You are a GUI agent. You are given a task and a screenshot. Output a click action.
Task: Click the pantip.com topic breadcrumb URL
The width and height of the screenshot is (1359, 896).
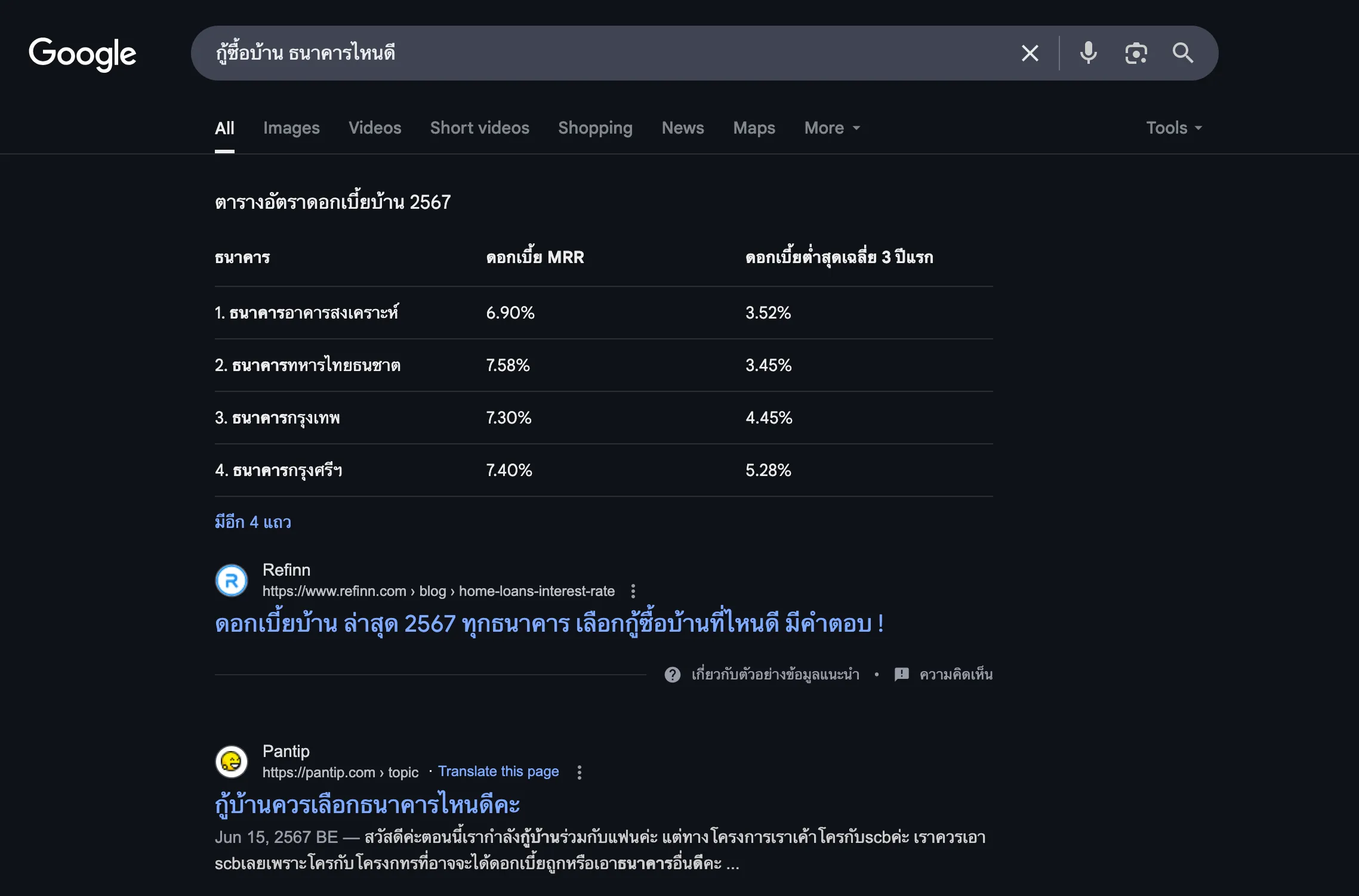341,773
